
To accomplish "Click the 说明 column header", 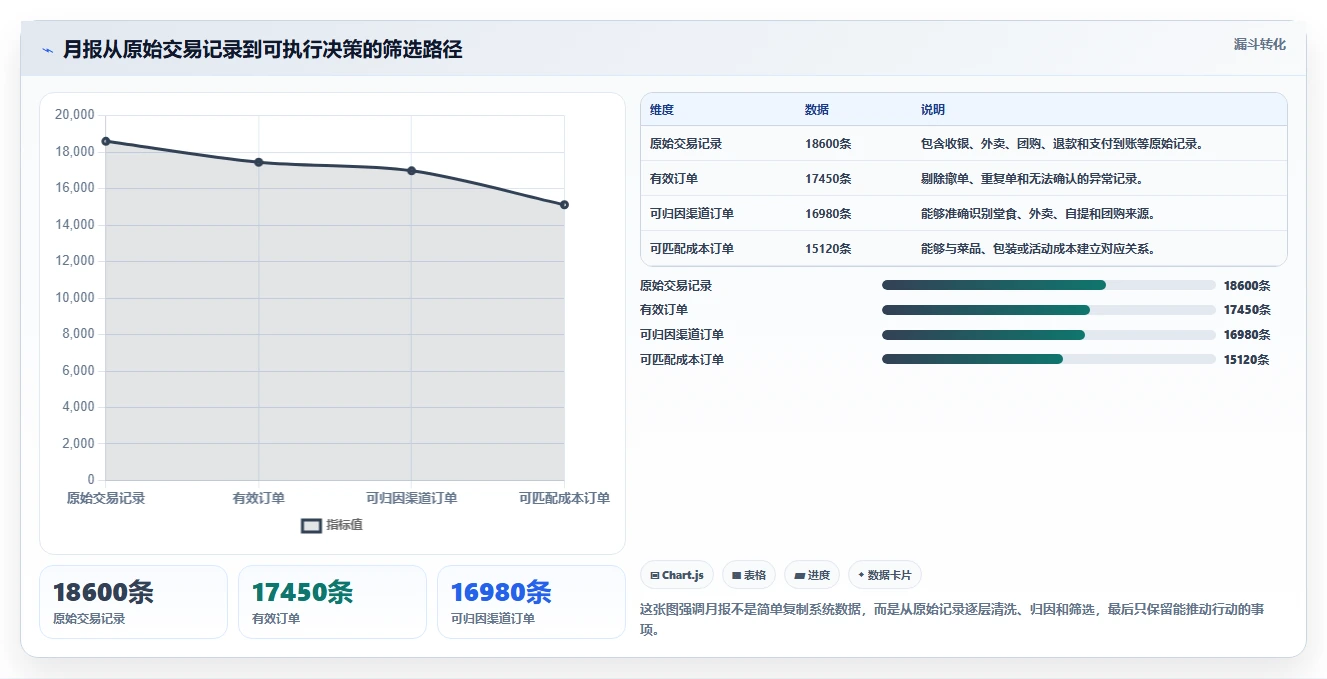I will [933, 110].
